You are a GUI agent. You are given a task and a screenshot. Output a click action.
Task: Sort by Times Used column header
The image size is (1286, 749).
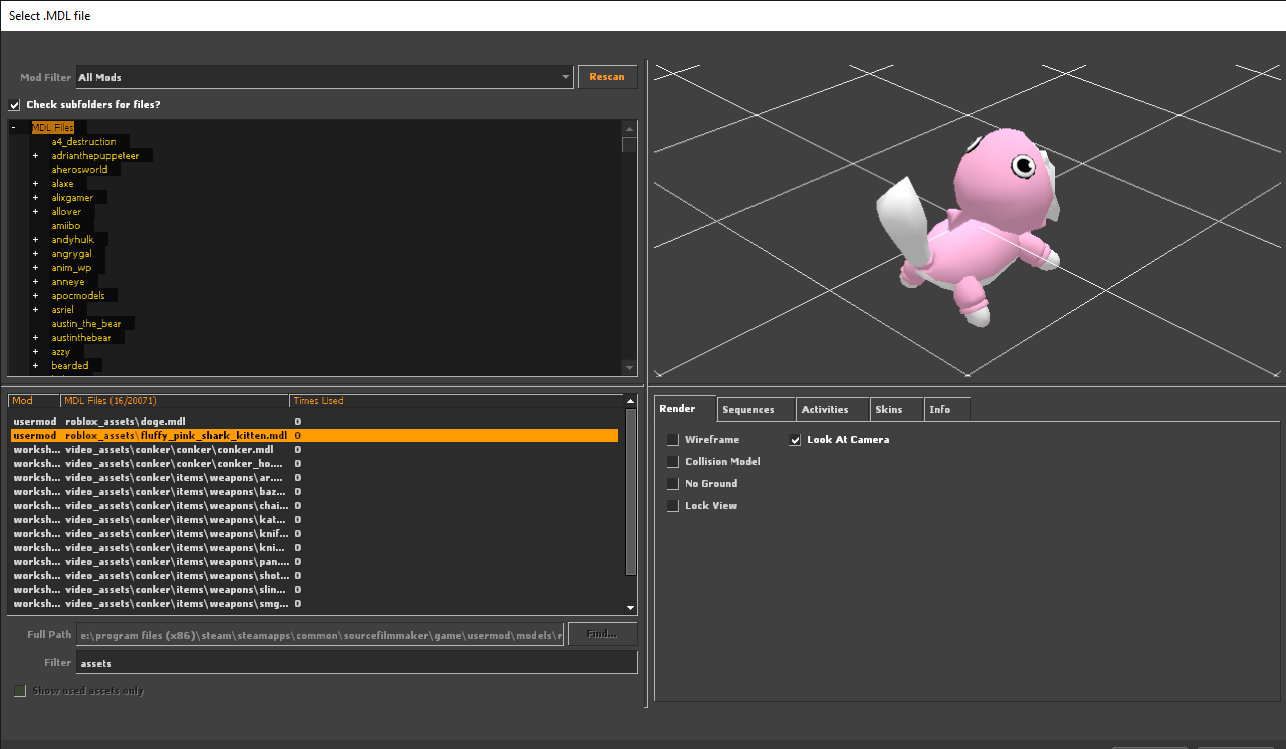click(x=456, y=401)
